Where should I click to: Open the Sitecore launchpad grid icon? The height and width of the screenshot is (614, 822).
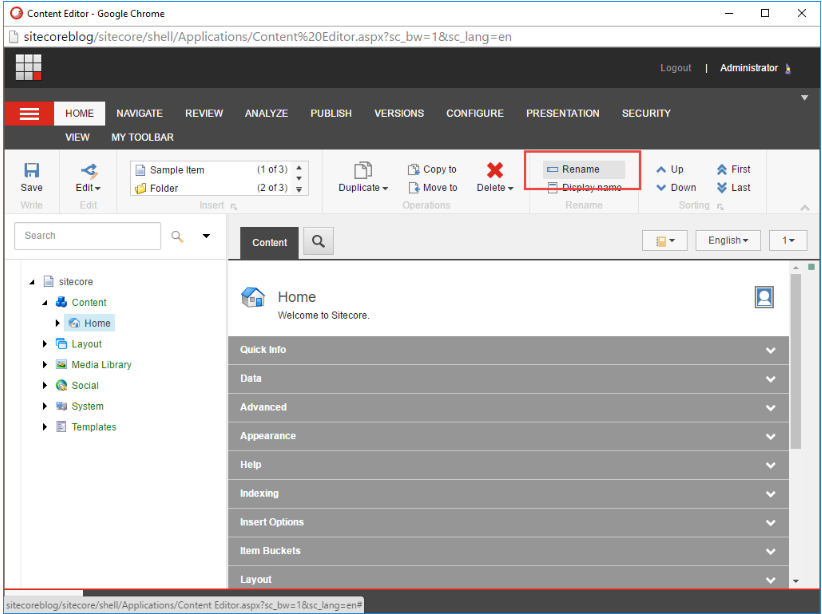point(28,67)
